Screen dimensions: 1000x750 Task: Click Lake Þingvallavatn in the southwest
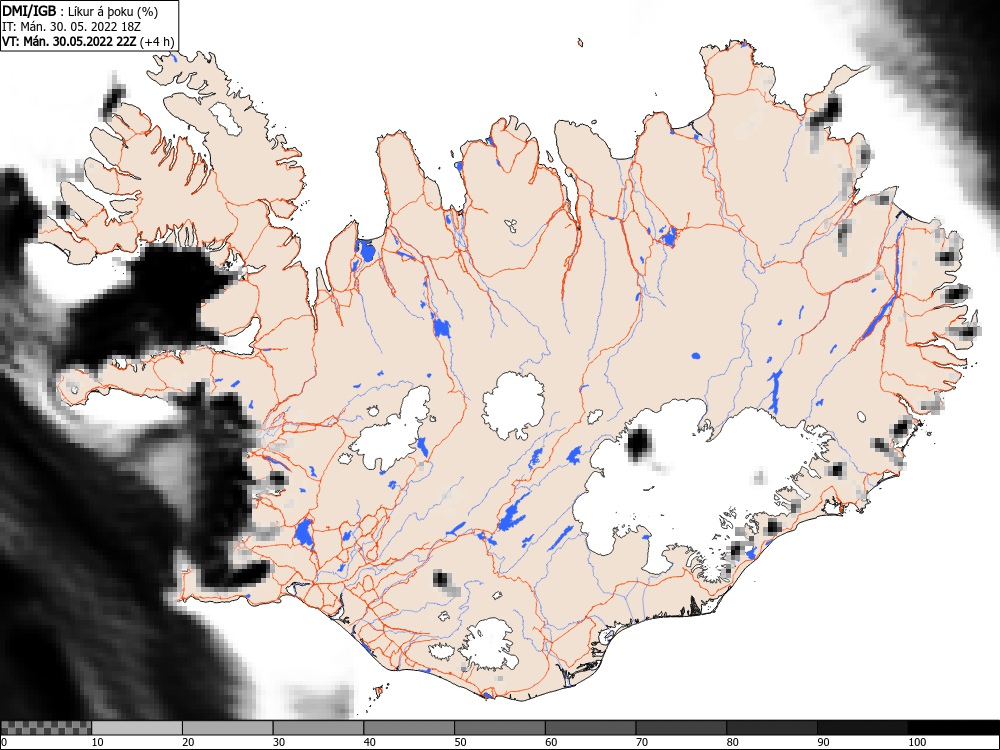click(x=304, y=533)
